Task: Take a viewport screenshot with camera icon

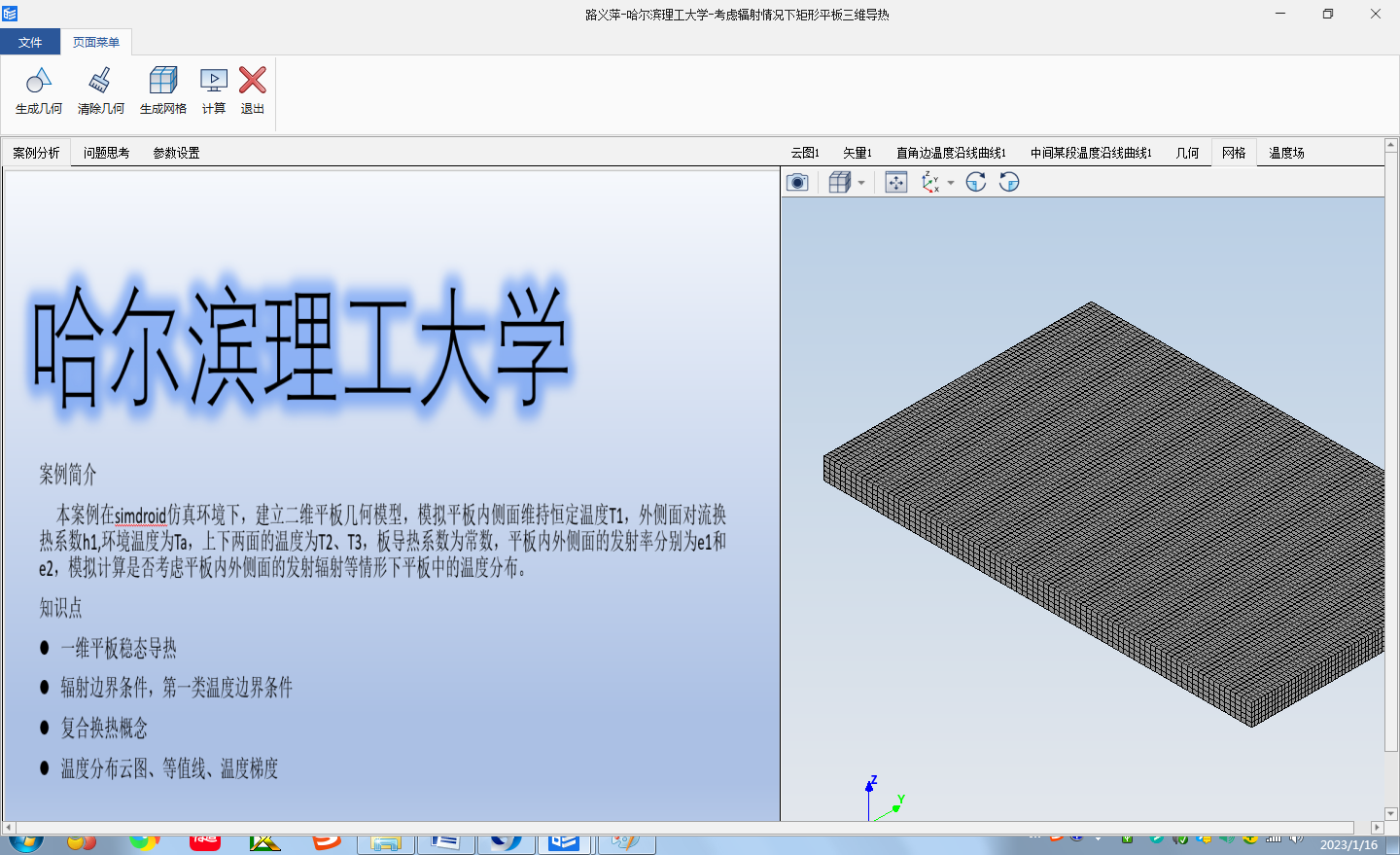Action: 797,182
